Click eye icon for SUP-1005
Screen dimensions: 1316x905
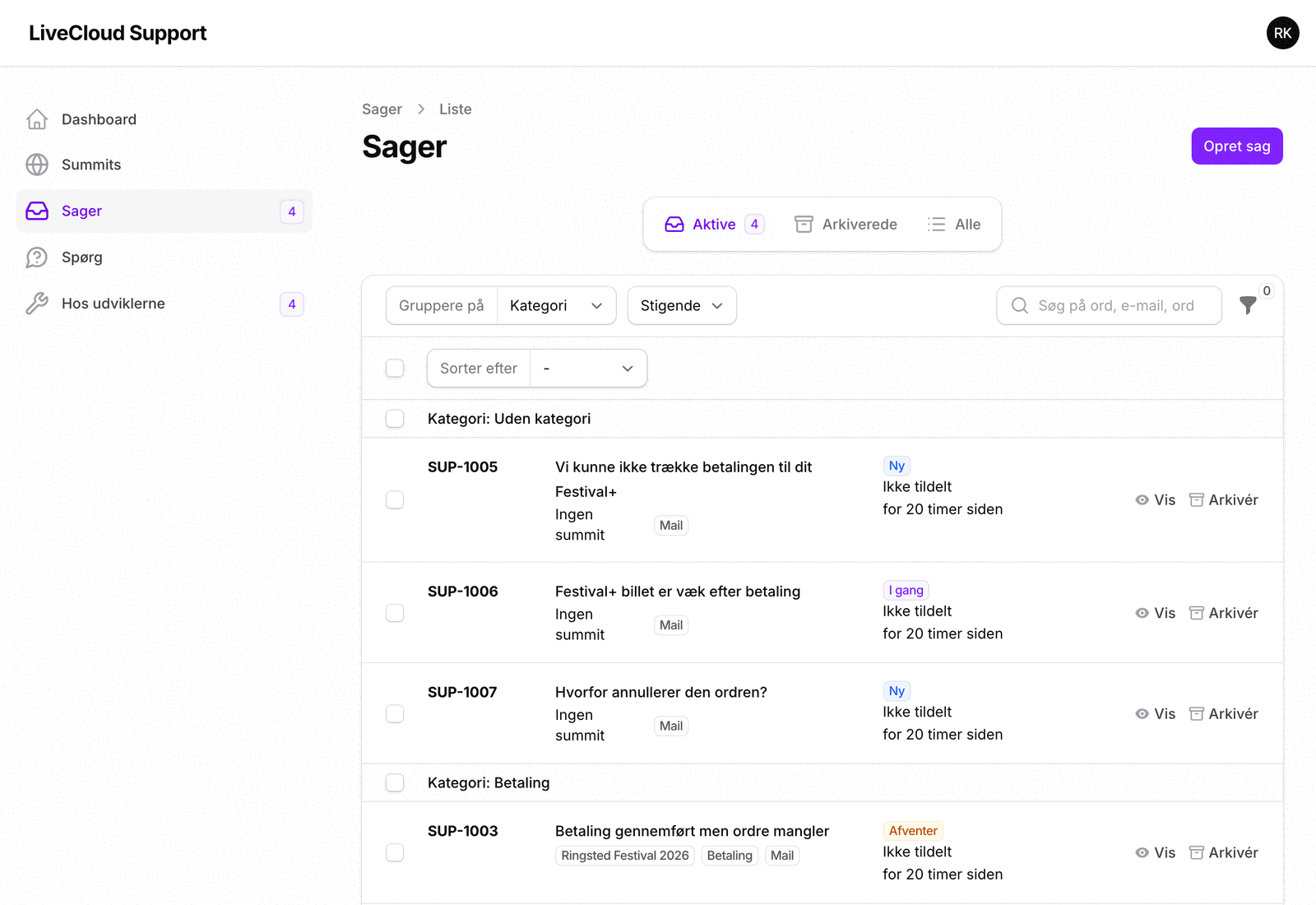[x=1142, y=500]
